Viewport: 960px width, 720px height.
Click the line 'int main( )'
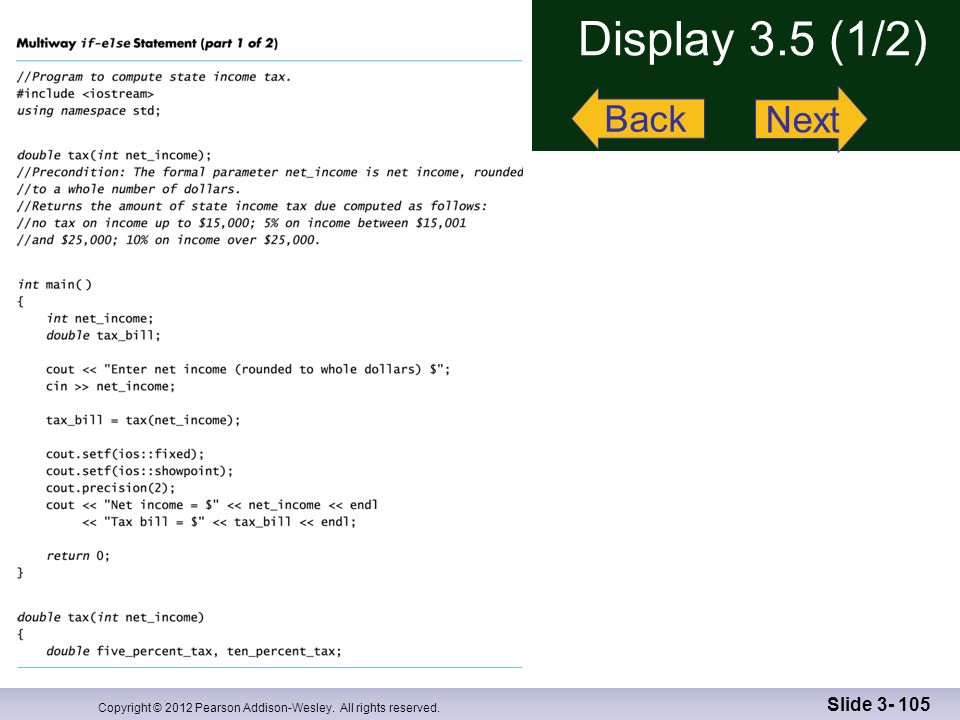click(54, 285)
